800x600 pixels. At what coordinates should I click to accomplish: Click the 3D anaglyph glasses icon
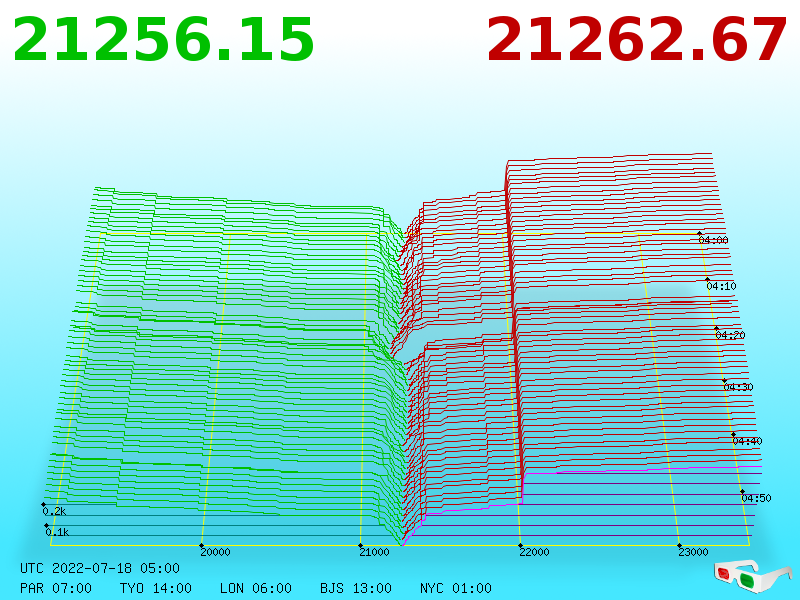(x=753, y=576)
